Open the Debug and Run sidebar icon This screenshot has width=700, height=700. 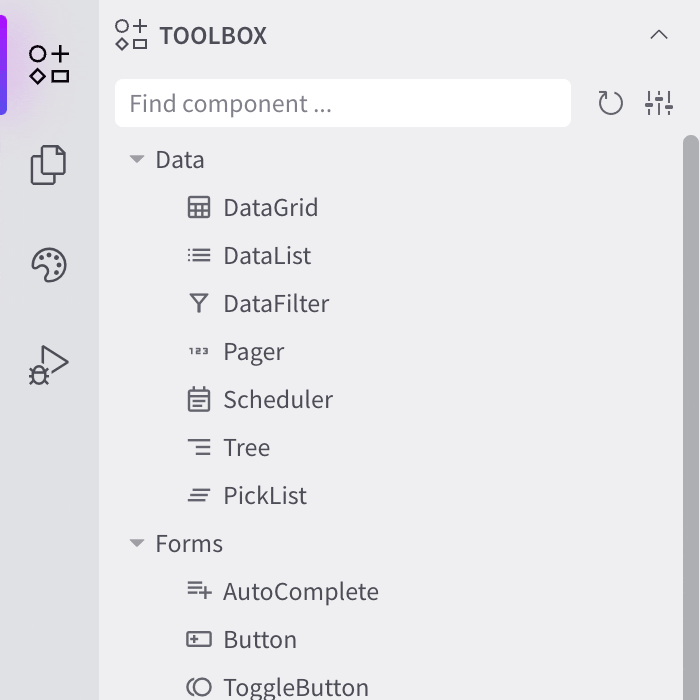point(48,365)
